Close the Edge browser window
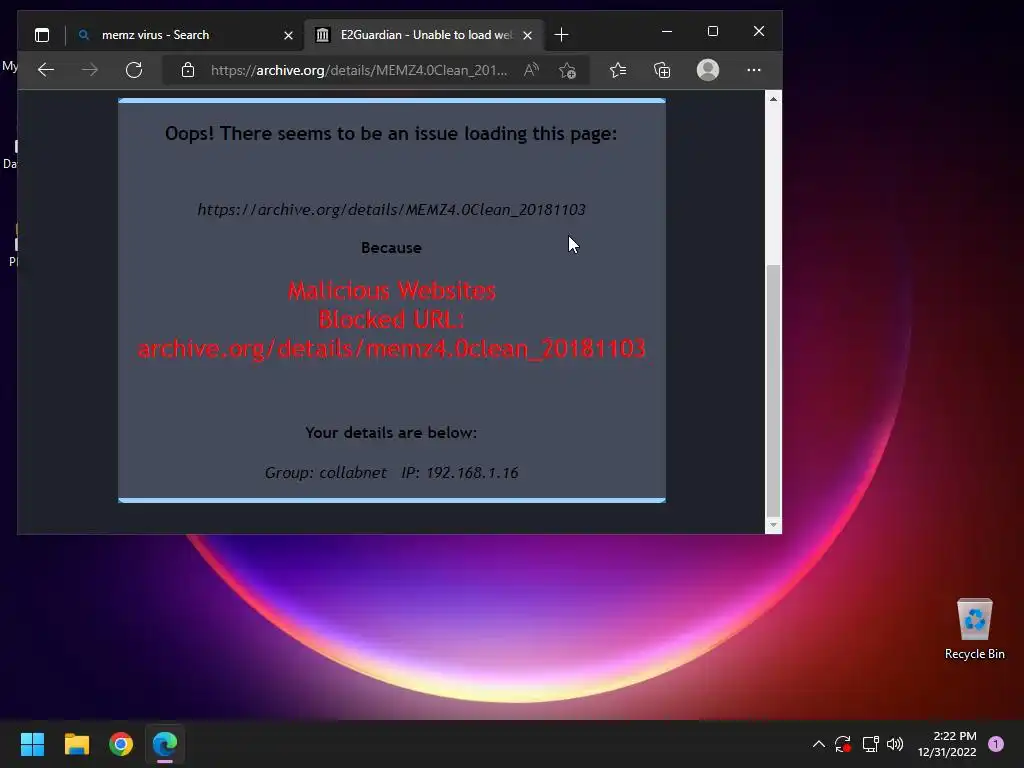Image resolution: width=1024 pixels, height=768 pixels. point(758,31)
